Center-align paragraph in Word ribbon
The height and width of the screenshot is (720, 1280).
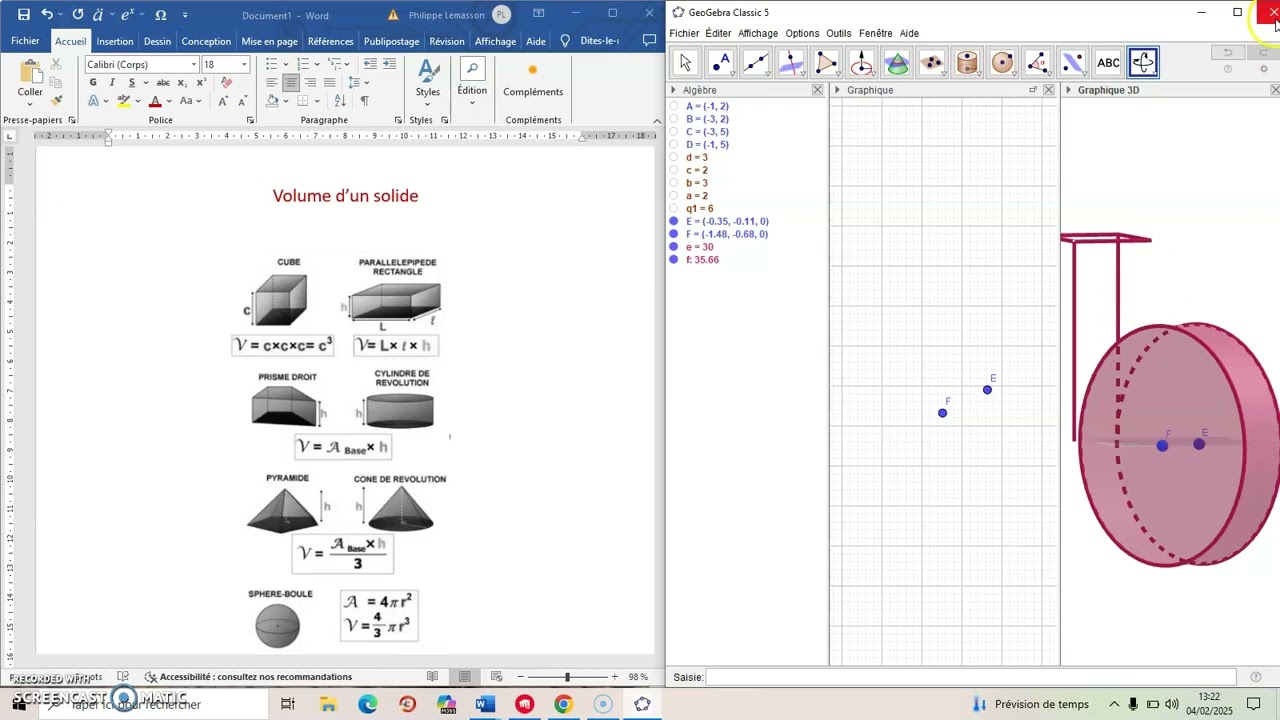[290, 83]
